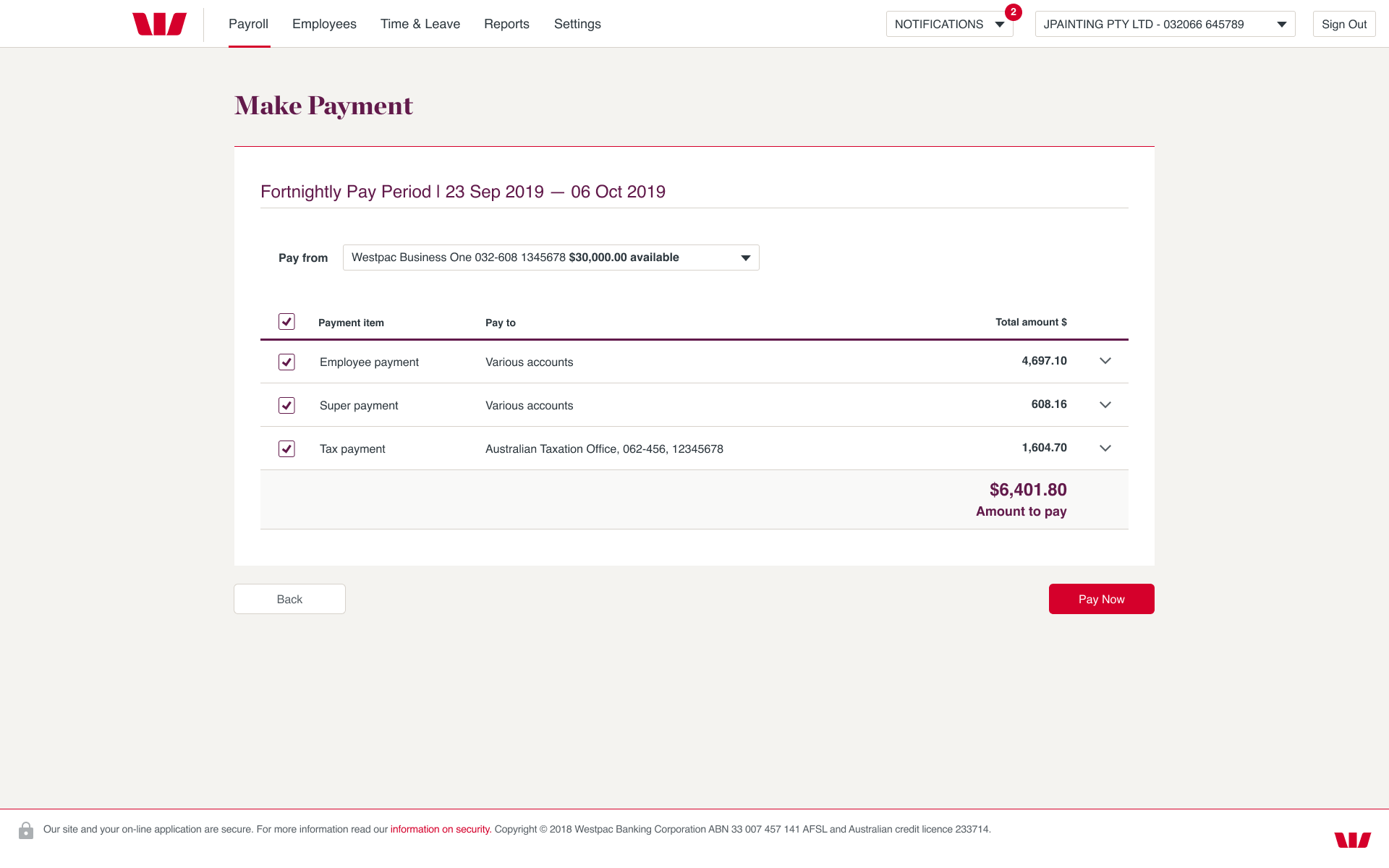Click the Westpac logo in footer corner
Viewport: 1389px width, 868px height.
[1353, 840]
